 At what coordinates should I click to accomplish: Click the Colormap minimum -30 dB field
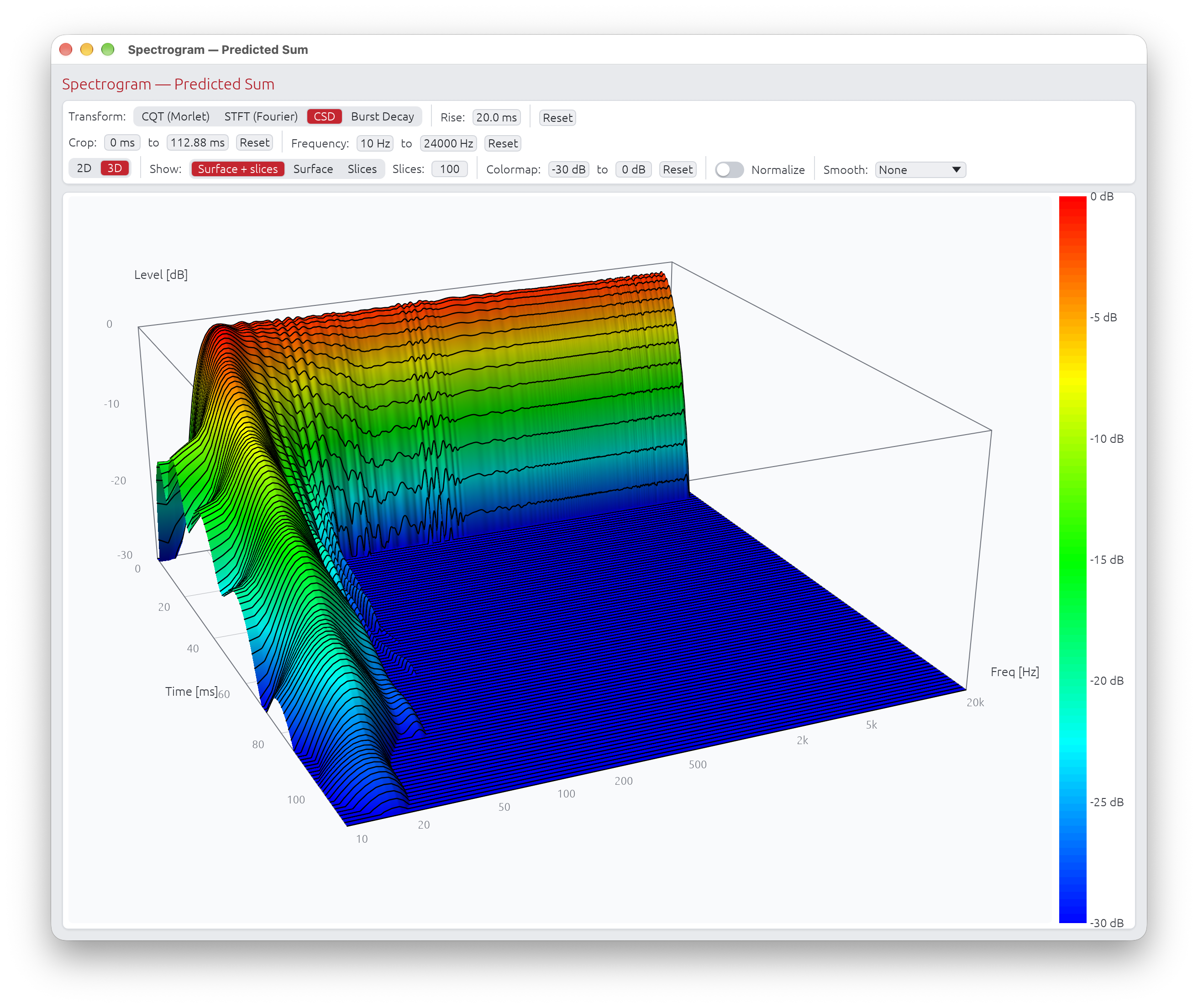(x=568, y=170)
